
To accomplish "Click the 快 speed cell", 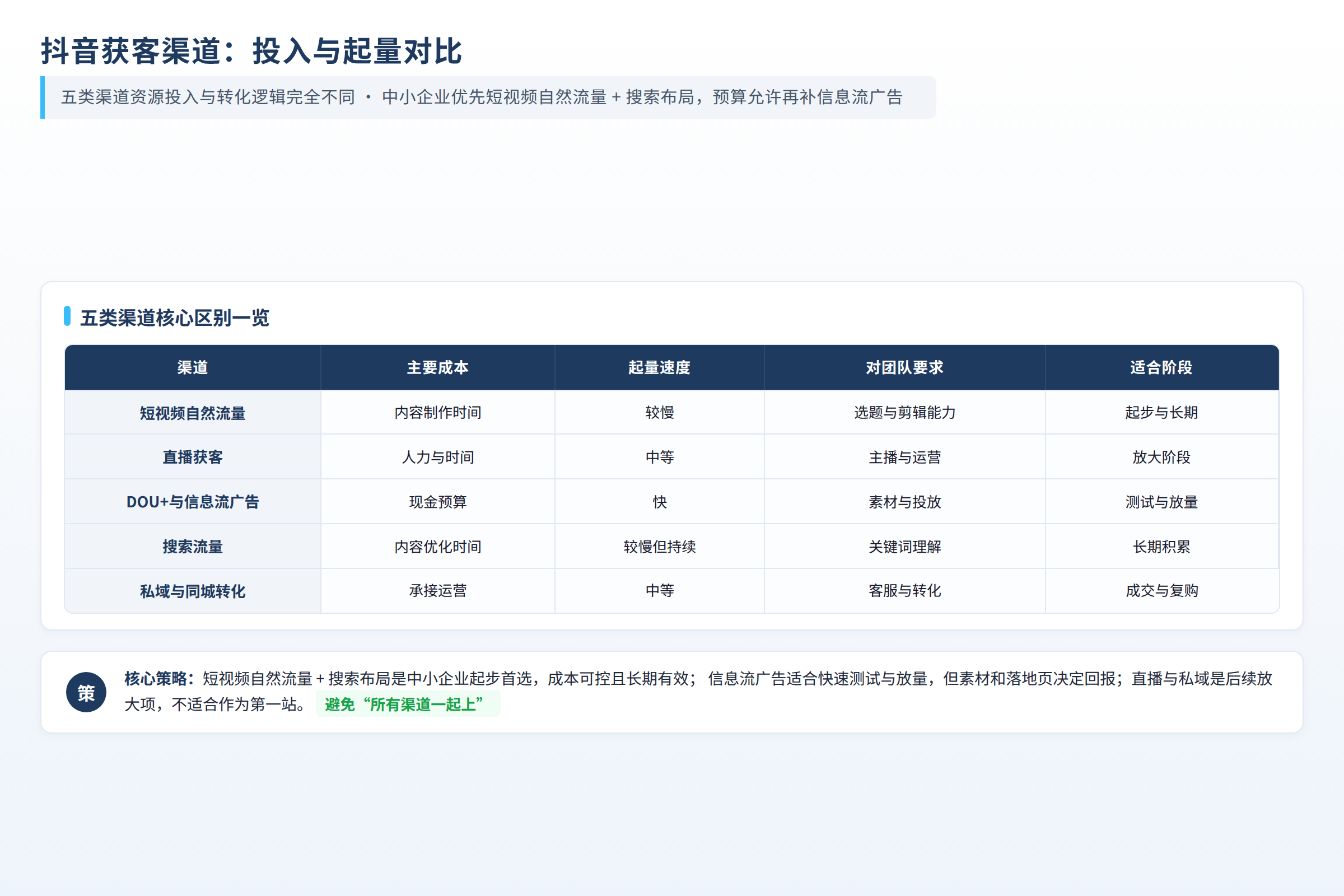I will coord(660,502).
